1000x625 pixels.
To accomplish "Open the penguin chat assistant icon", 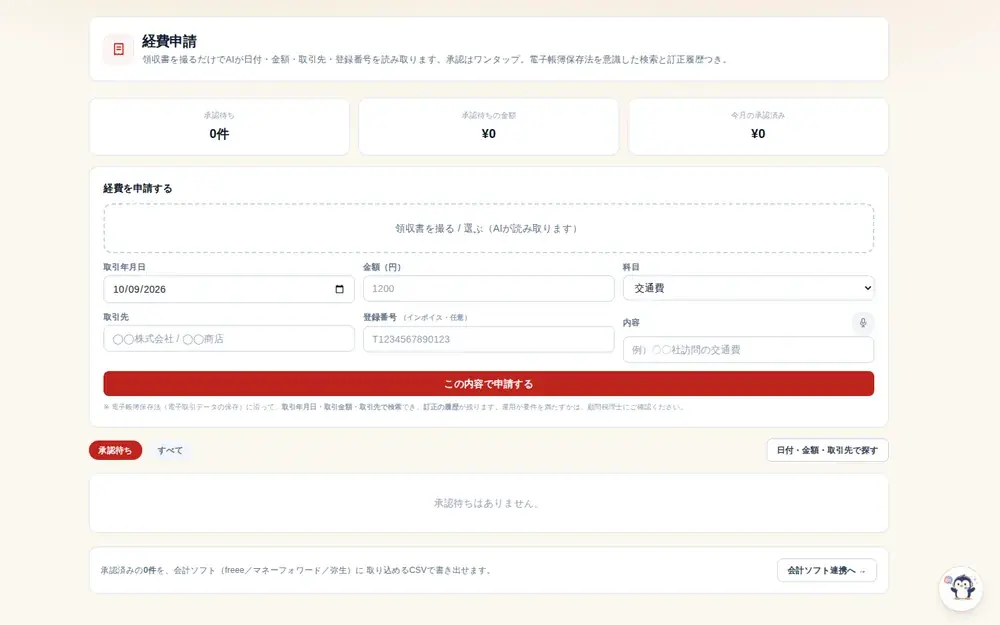I will [x=961, y=588].
